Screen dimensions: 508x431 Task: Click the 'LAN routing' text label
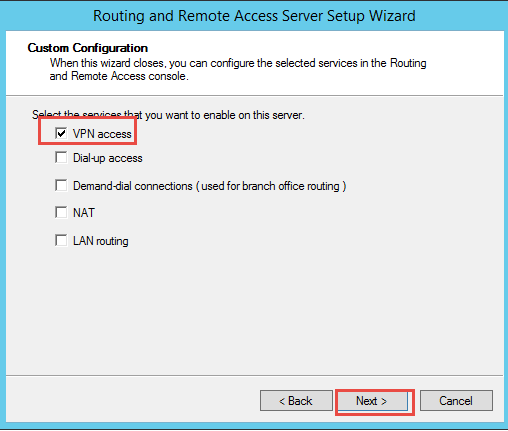[101, 241]
